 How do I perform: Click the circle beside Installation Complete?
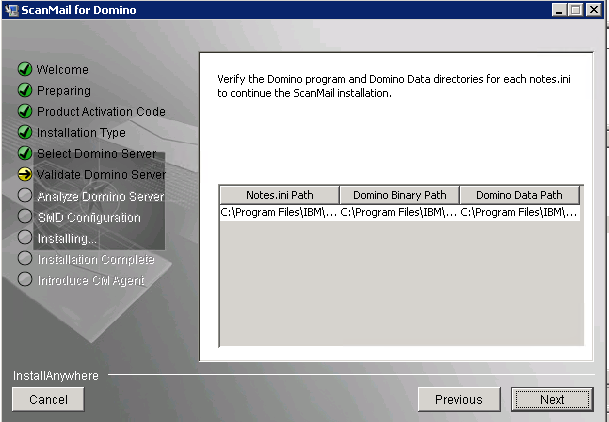pyautogui.click(x=25, y=259)
